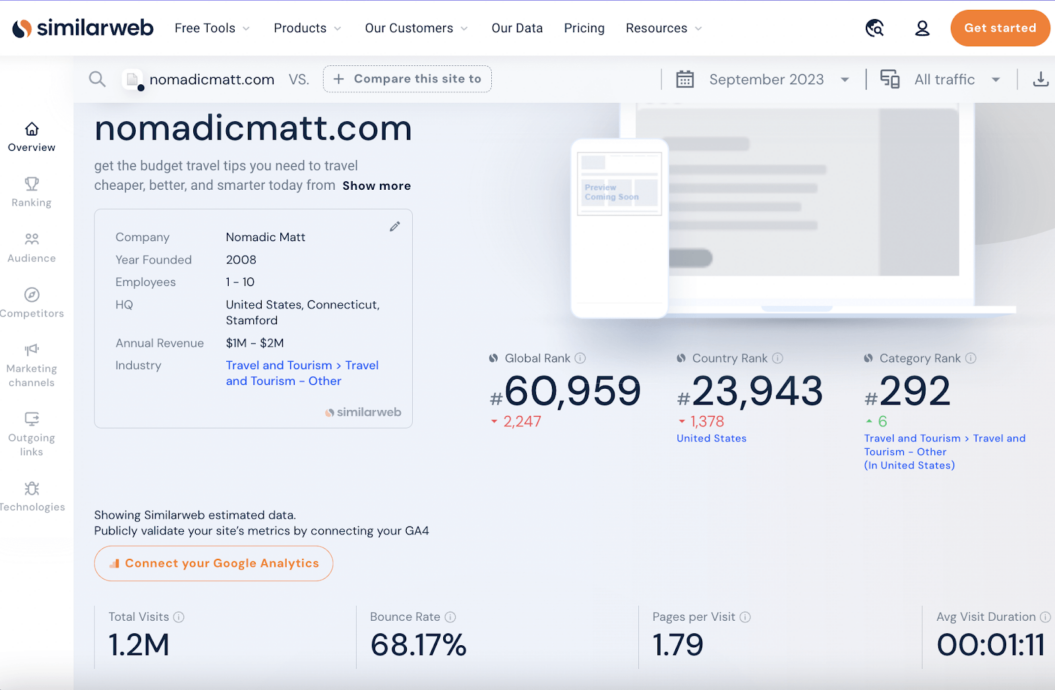This screenshot has height=690, width=1055.
Task: Click the info icon next to Country Rank
Action: pyautogui.click(x=777, y=358)
